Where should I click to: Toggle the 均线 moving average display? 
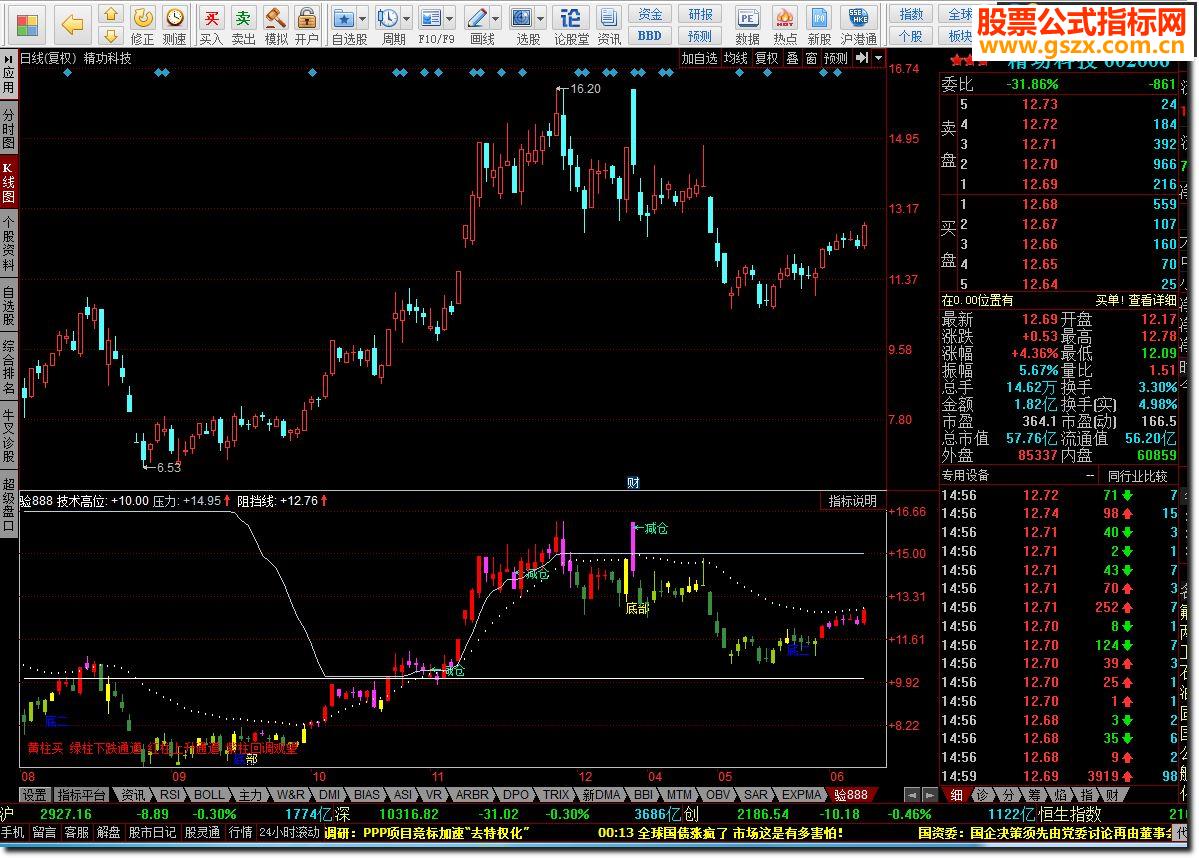736,58
